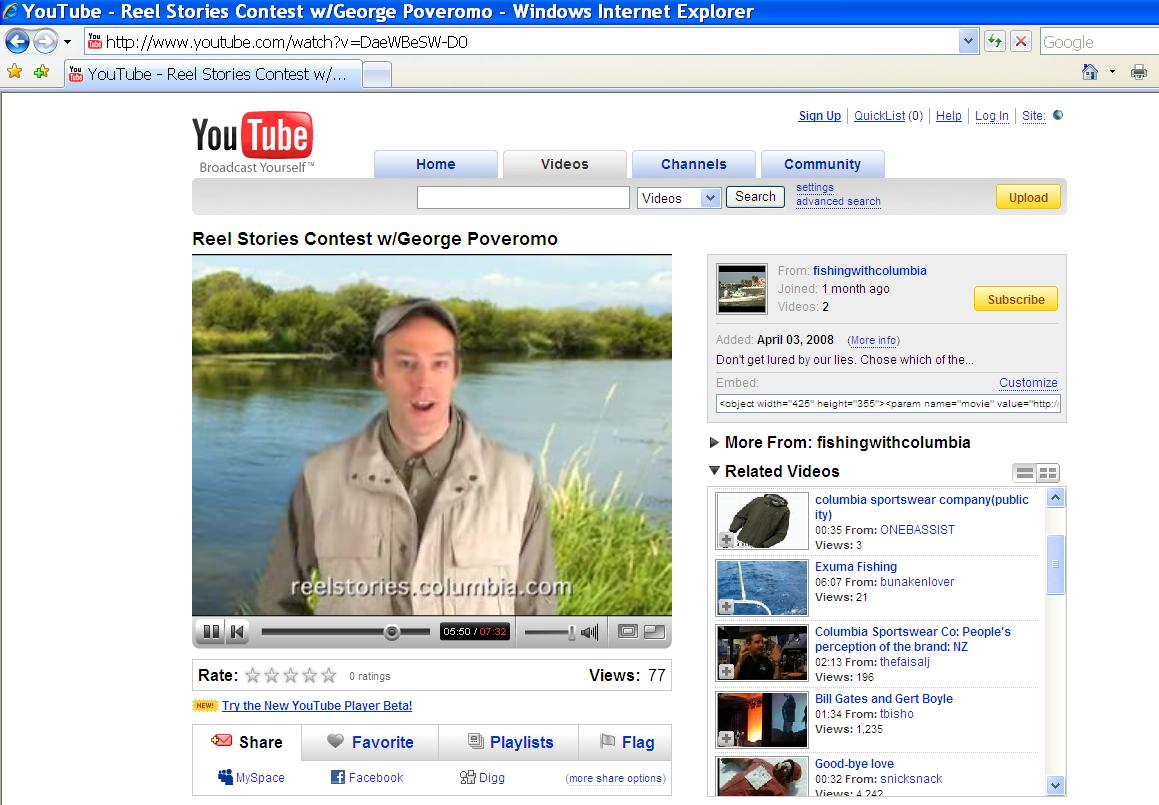Select the Flag tab
Viewport: 1159px width, 805px height.
coord(627,742)
